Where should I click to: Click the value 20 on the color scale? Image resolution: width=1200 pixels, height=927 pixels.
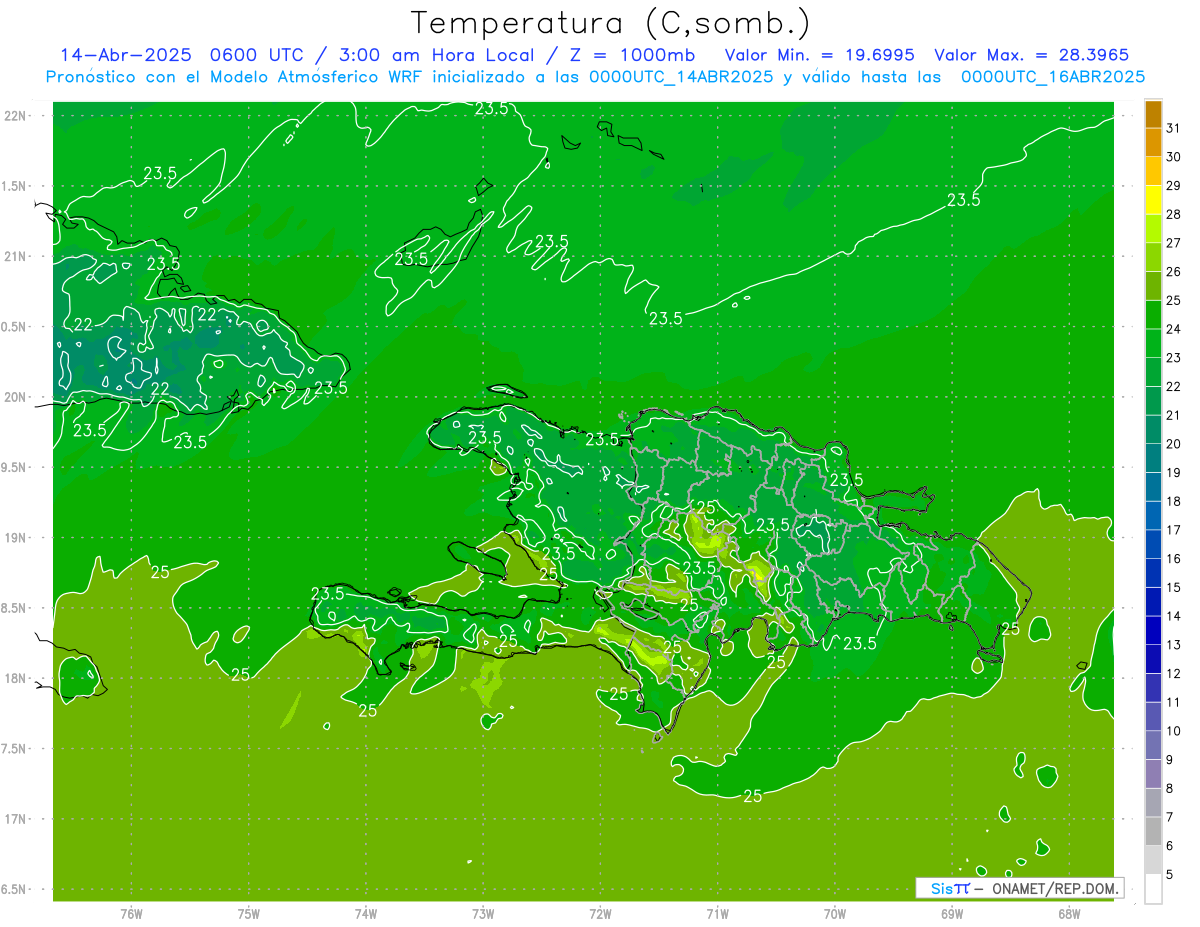(1174, 444)
